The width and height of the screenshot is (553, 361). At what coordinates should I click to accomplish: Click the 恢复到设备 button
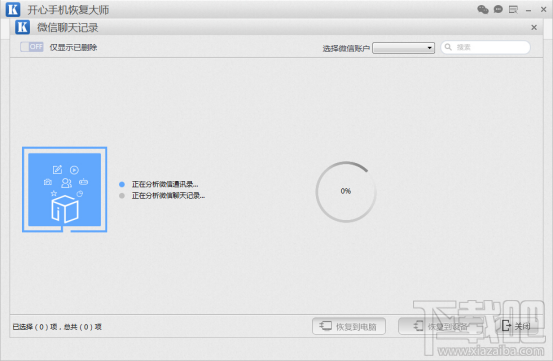tap(441, 326)
